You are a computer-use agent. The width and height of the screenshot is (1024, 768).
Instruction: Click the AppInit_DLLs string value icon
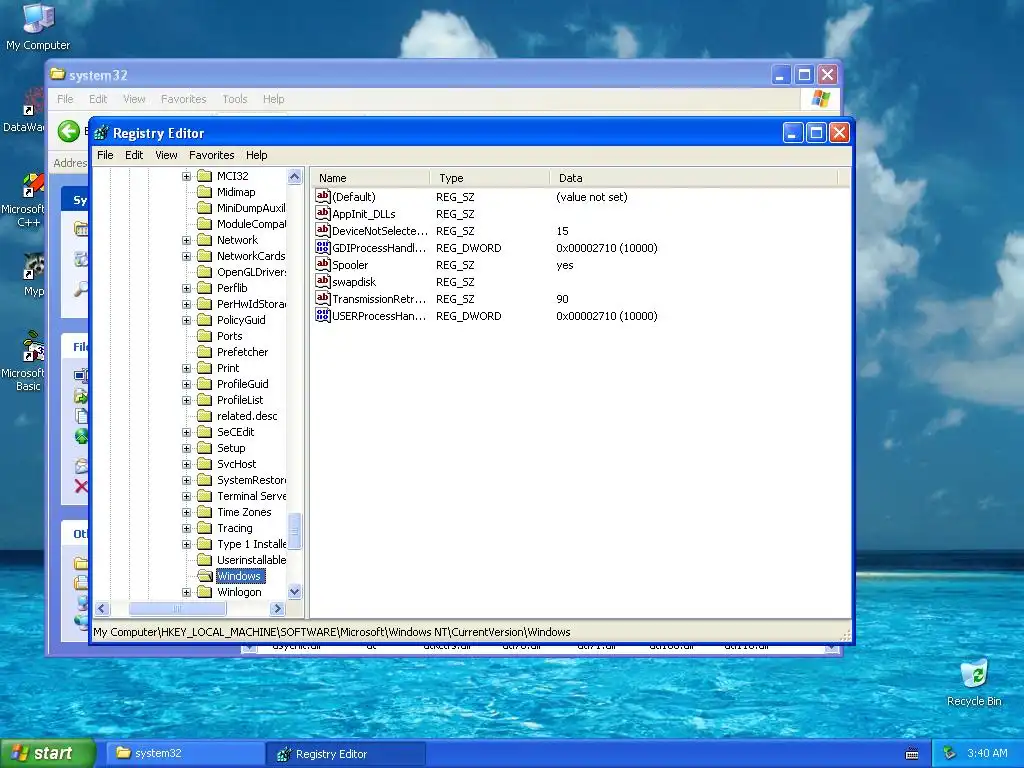323,213
